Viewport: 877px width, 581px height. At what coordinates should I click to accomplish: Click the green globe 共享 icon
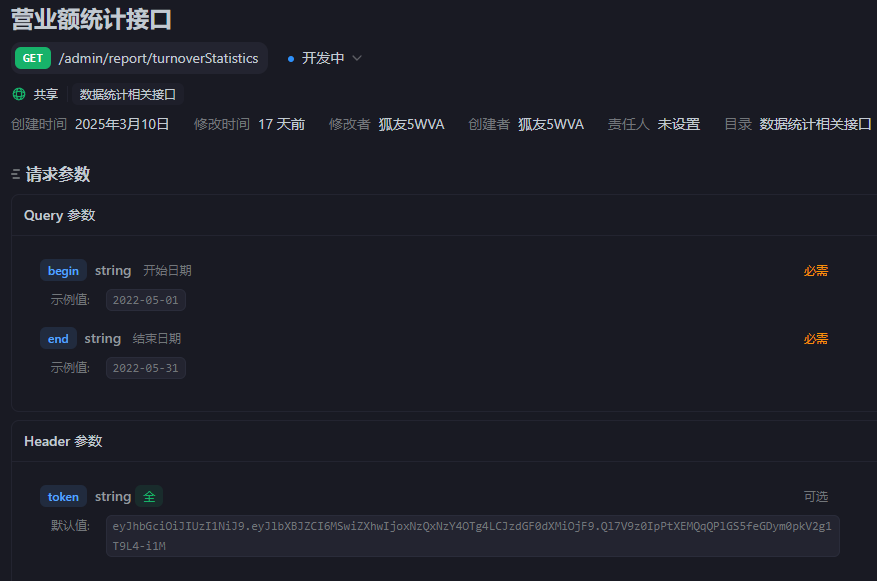pos(19,94)
